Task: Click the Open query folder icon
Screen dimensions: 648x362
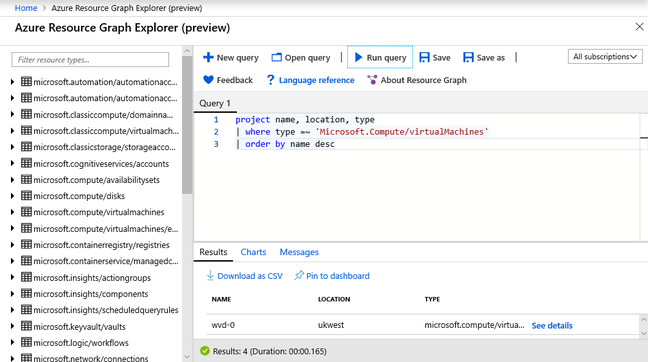Action: coord(276,57)
